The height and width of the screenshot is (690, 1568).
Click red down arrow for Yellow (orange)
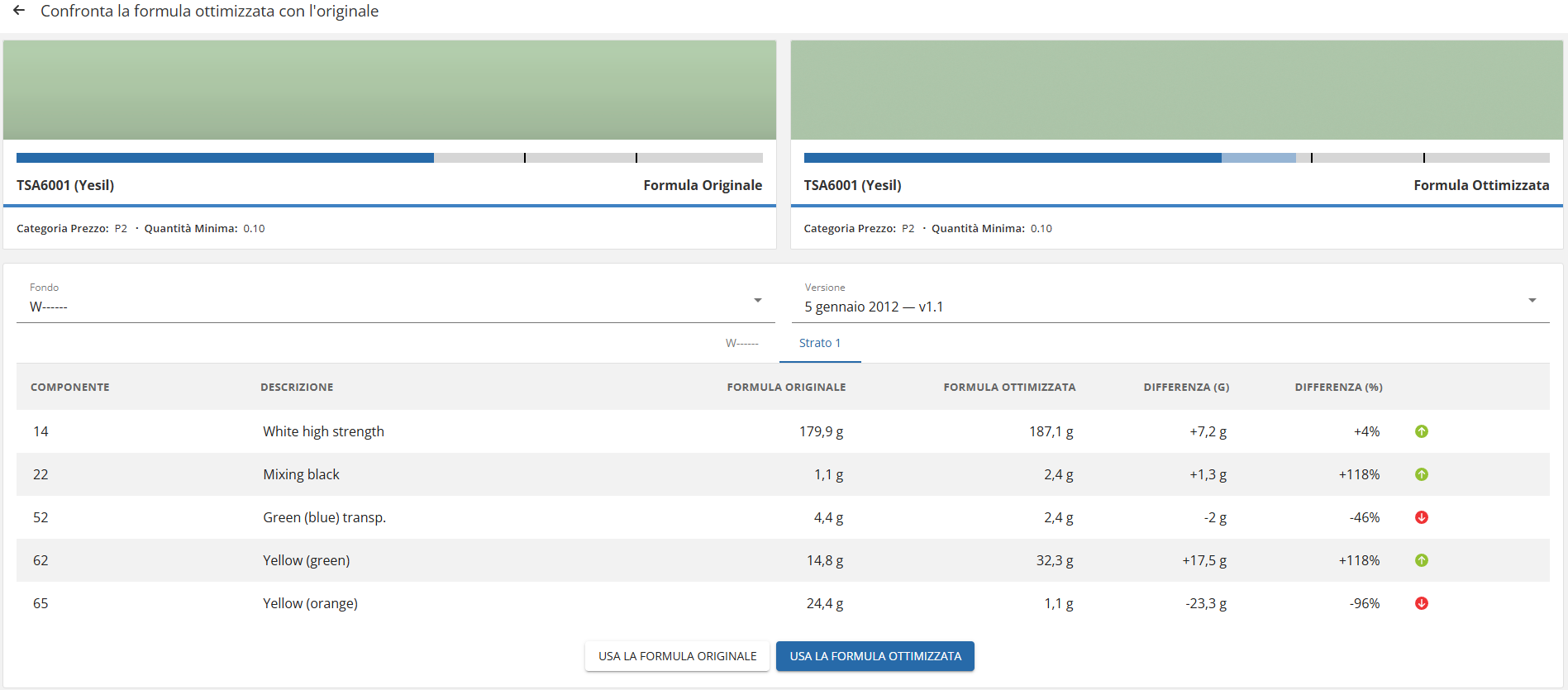(x=1422, y=603)
